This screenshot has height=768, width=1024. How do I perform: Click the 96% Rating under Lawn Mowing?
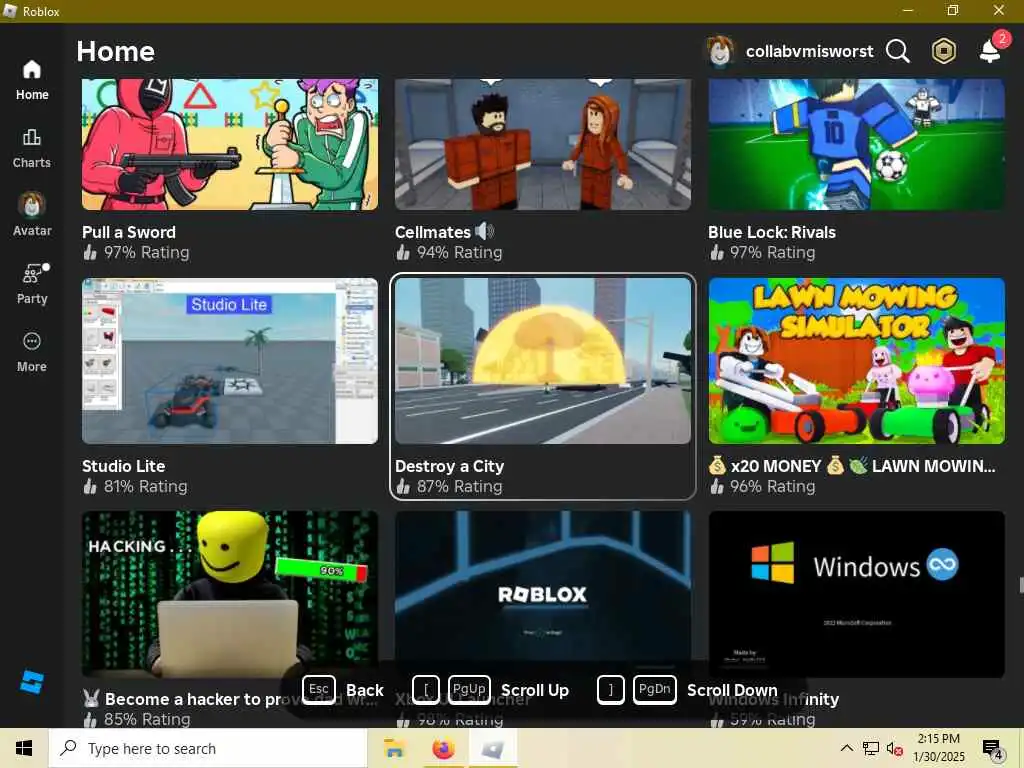762,487
